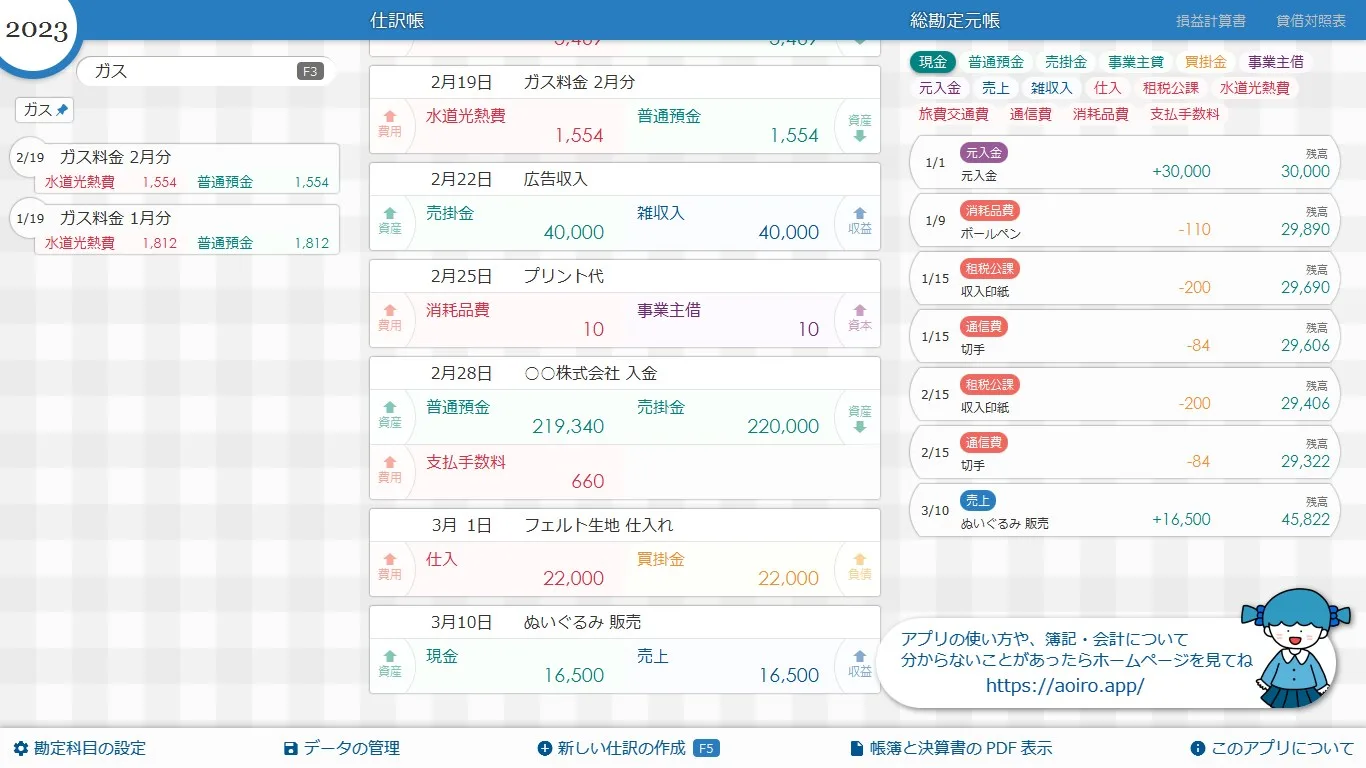Click the 資本 arrow icon in プリント代 entry

860,310
